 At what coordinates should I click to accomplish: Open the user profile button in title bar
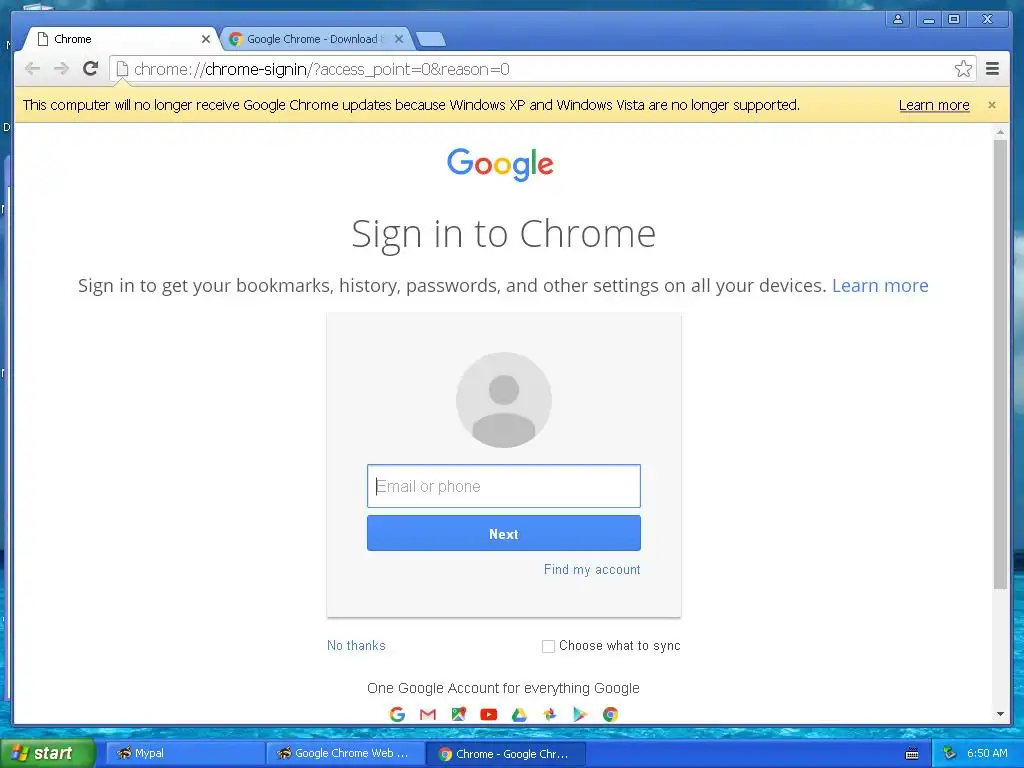click(x=898, y=19)
